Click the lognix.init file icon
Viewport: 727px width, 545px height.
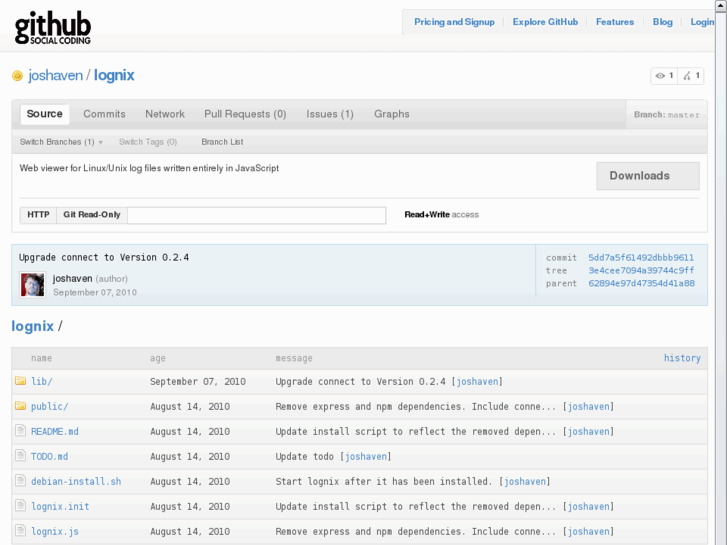(20, 506)
